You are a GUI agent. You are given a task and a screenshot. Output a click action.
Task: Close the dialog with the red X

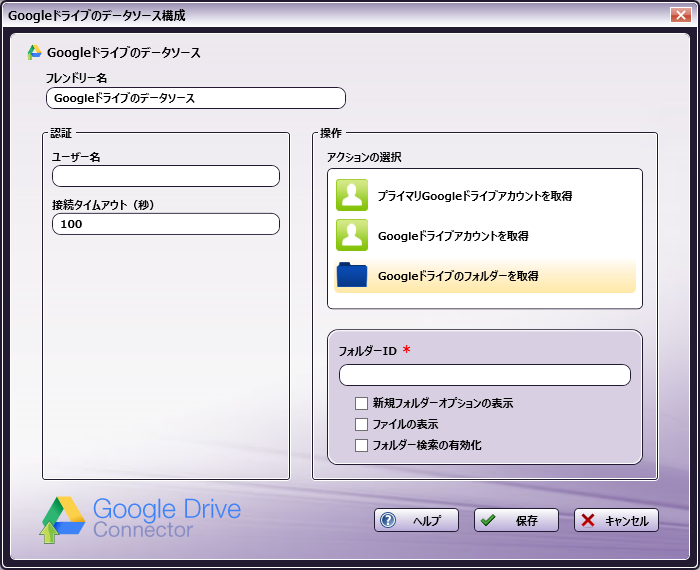tap(681, 15)
